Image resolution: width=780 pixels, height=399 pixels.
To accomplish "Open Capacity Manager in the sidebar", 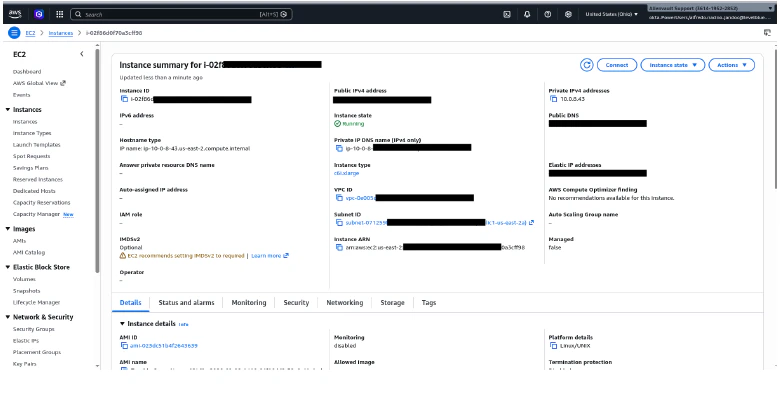I will point(36,214).
